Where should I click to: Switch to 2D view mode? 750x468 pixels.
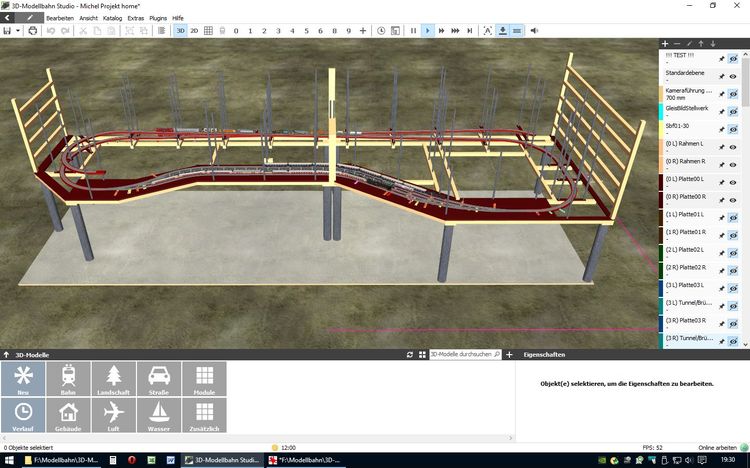pos(194,31)
